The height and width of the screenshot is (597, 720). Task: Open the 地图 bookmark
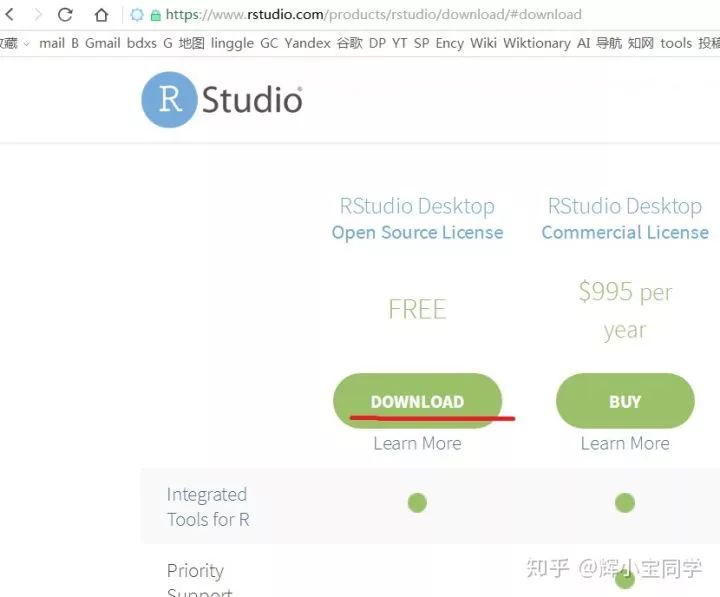coord(191,43)
